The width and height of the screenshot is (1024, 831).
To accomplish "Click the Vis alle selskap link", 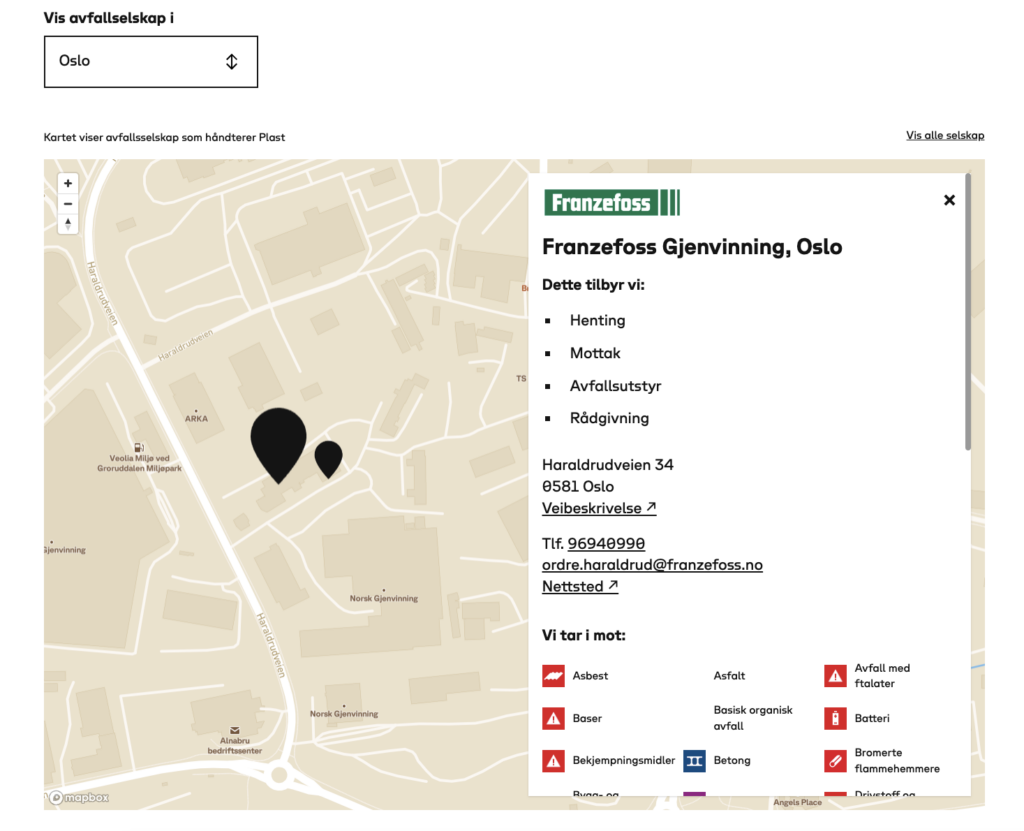I will (x=945, y=135).
